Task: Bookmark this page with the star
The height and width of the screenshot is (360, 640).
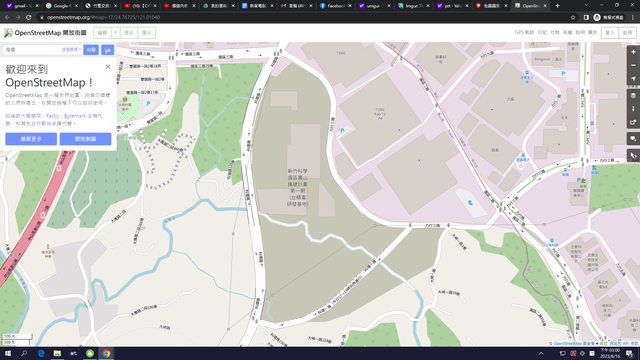Action: point(573,17)
